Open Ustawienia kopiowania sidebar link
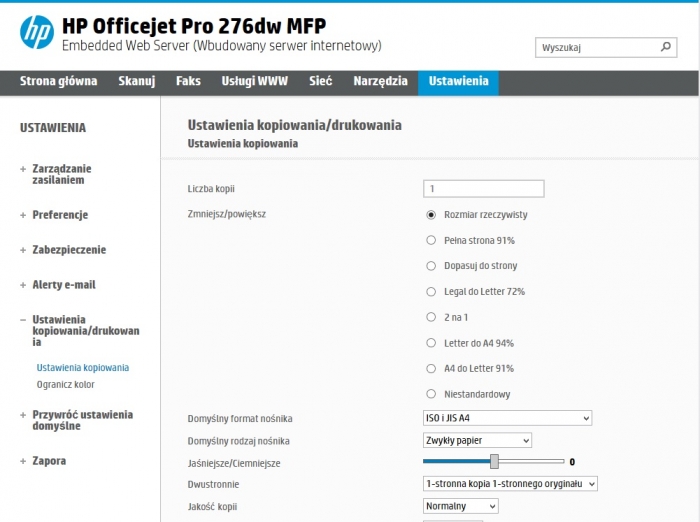 click(x=83, y=368)
